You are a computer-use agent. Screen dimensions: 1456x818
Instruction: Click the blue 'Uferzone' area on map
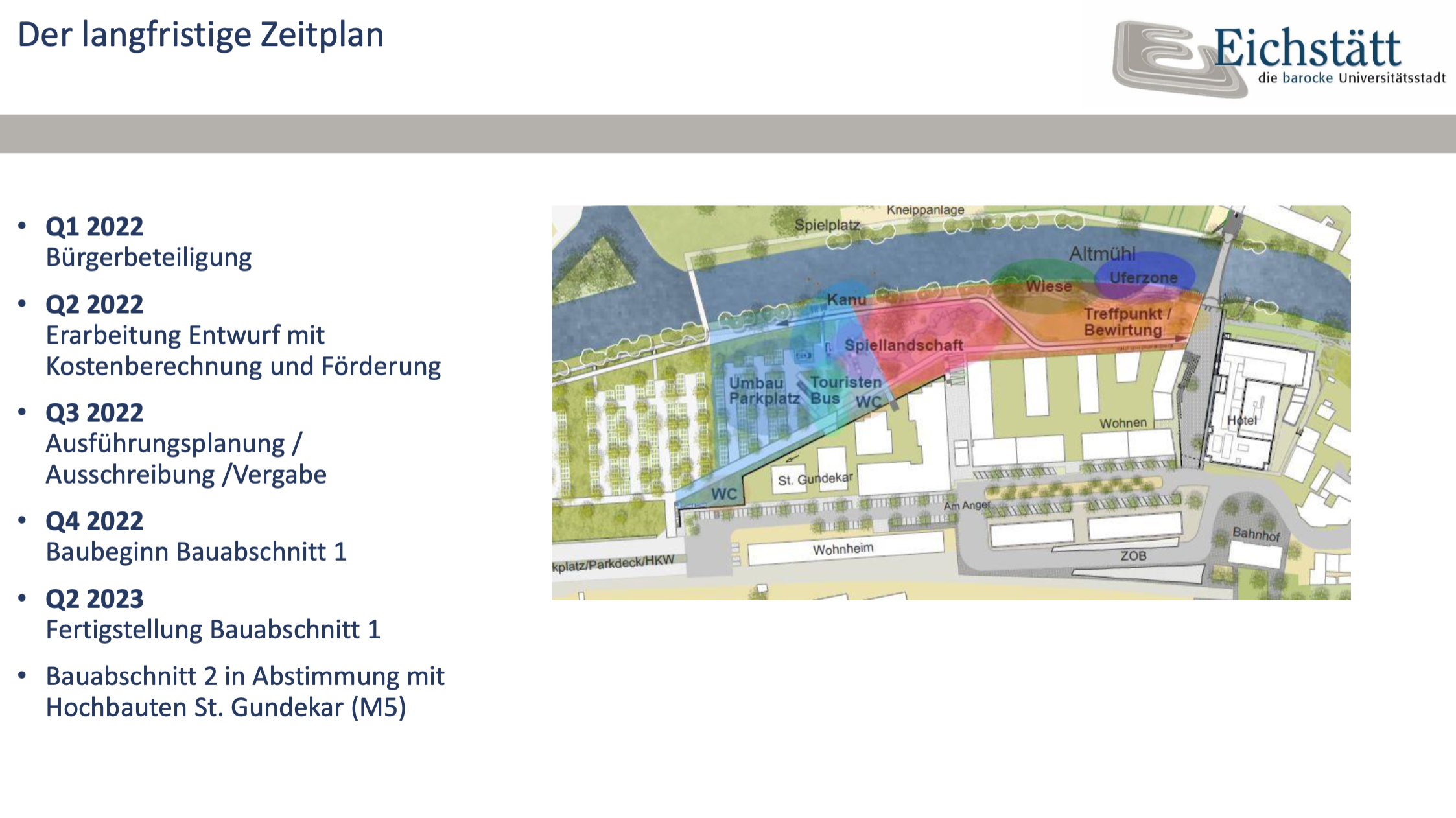[x=1144, y=277]
